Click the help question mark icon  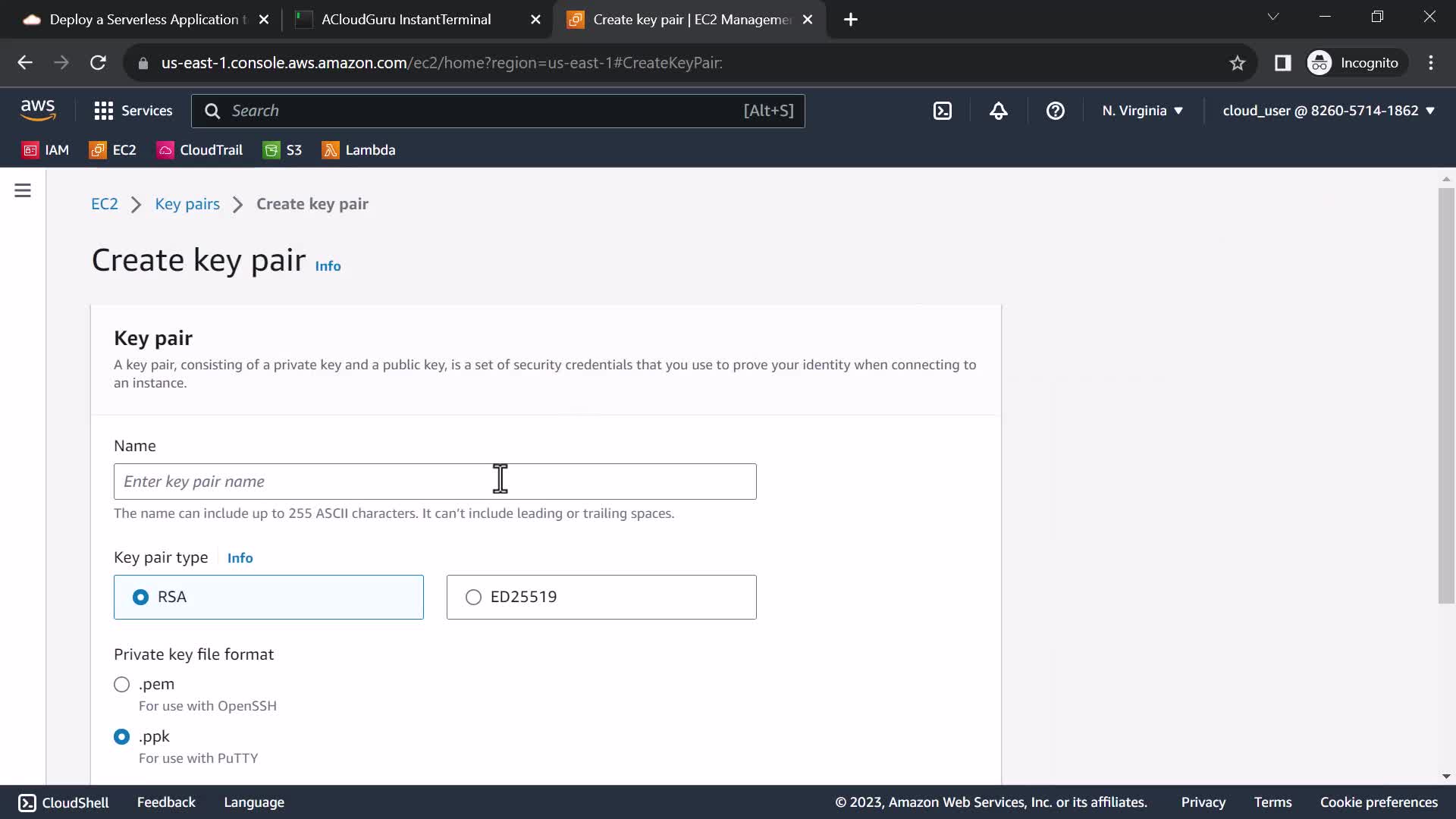click(1055, 111)
